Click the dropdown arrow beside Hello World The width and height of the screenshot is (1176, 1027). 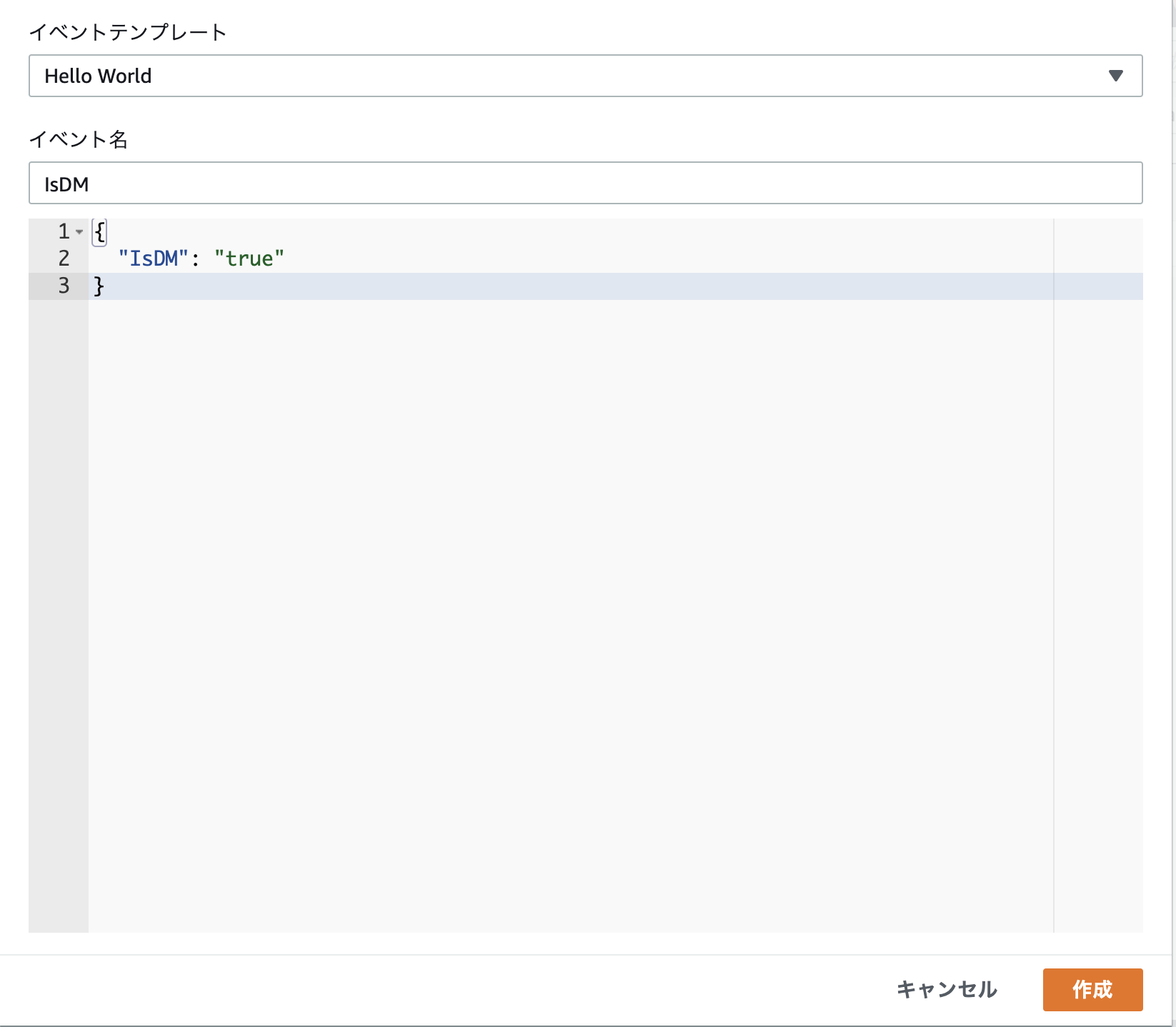point(1117,76)
